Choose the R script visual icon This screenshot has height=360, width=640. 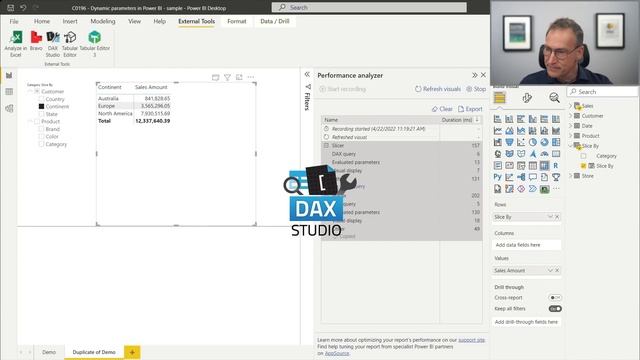coord(556,165)
